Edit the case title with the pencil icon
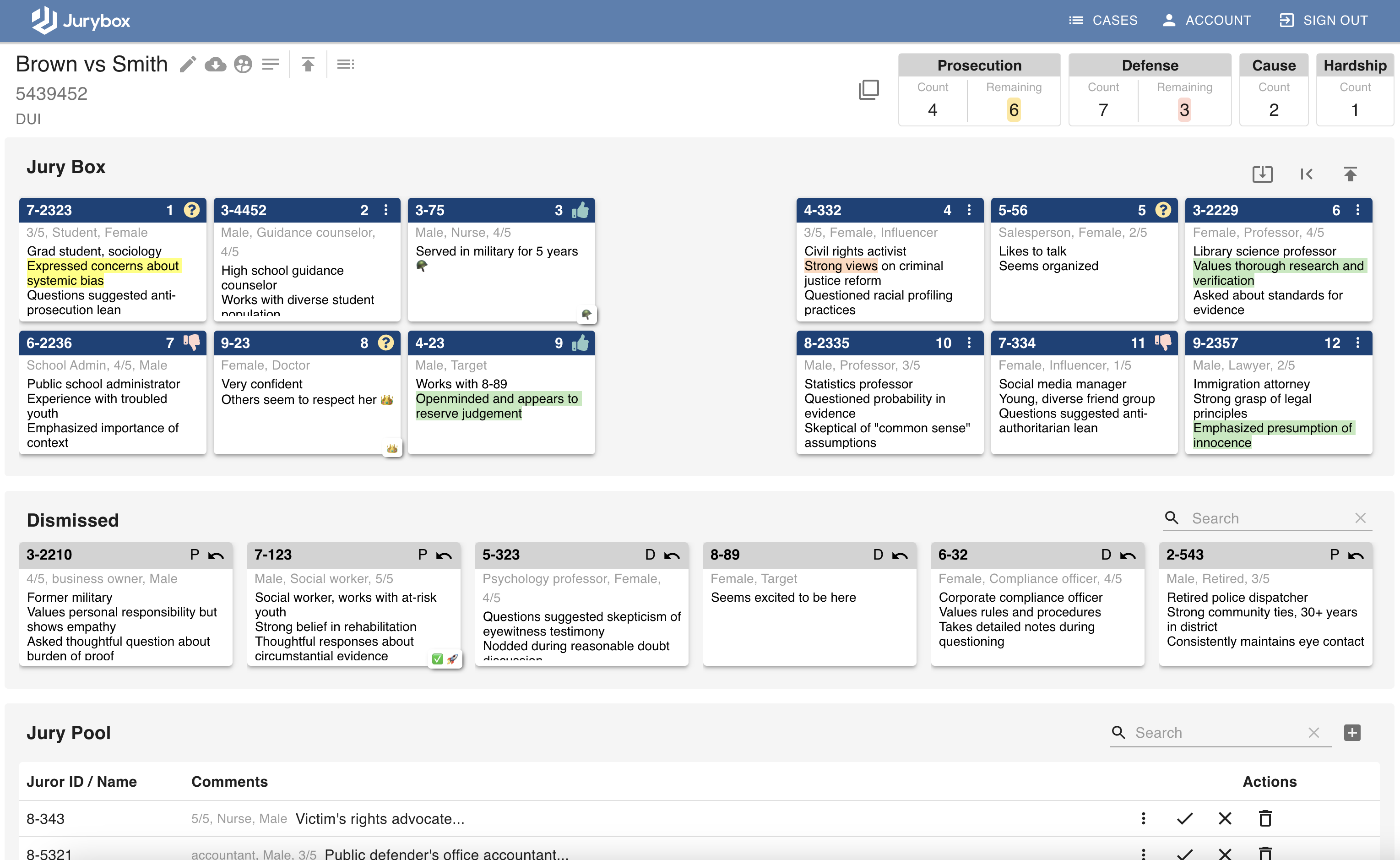The image size is (1400, 860). pyautogui.click(x=188, y=64)
